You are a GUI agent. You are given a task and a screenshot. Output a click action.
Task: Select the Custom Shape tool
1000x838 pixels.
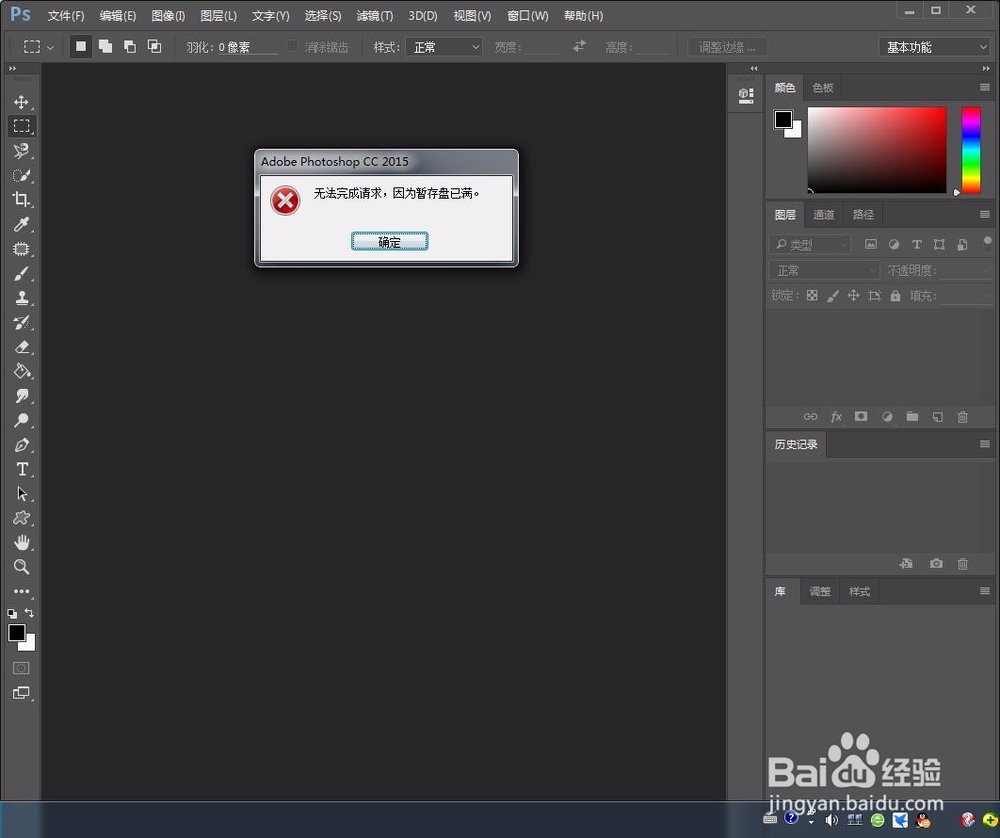[21, 518]
